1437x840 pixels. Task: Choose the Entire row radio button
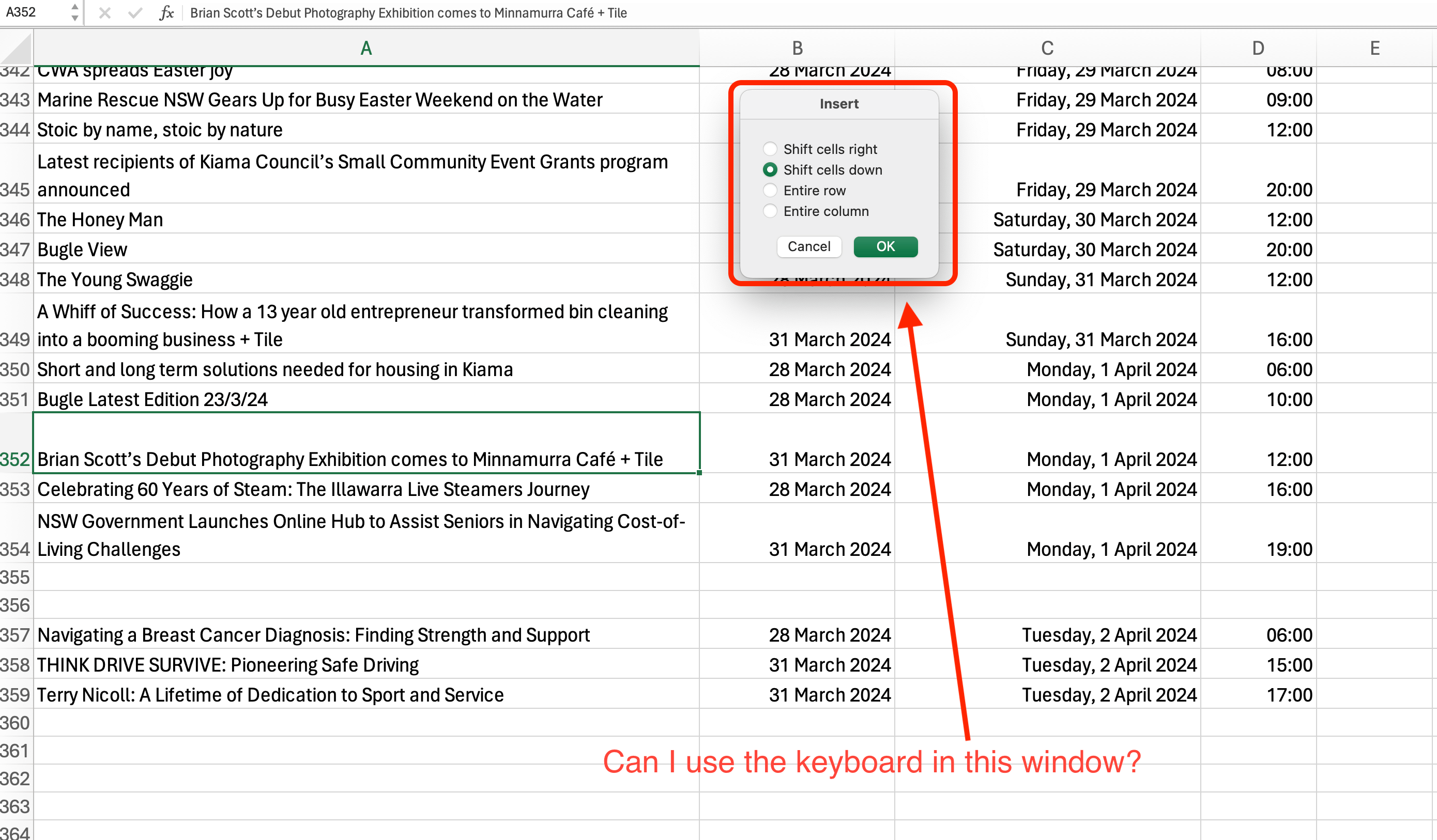pos(770,190)
